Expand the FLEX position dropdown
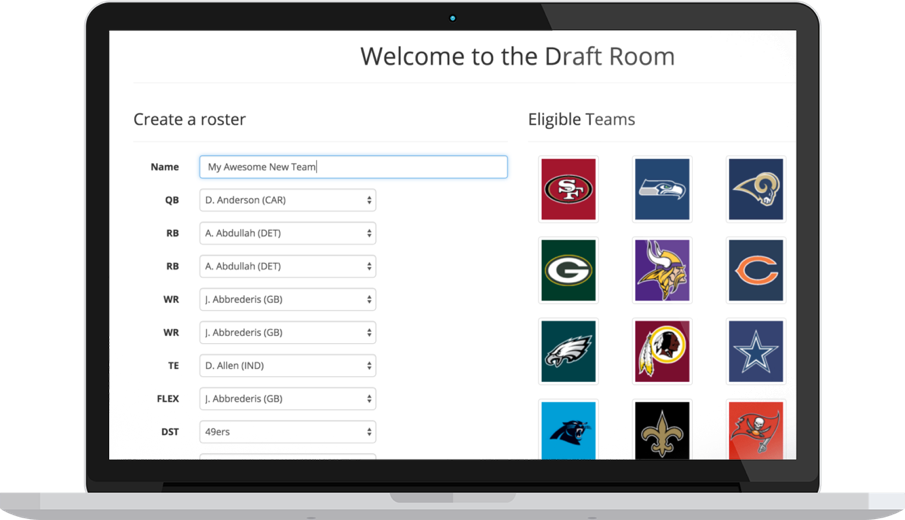This screenshot has width=905, height=520. click(288, 398)
